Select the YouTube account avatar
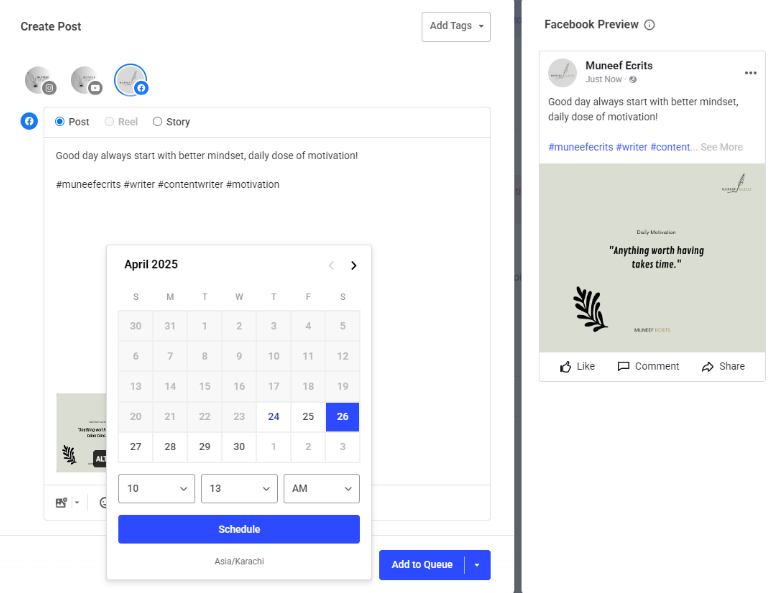The image size is (781, 593). (86, 80)
